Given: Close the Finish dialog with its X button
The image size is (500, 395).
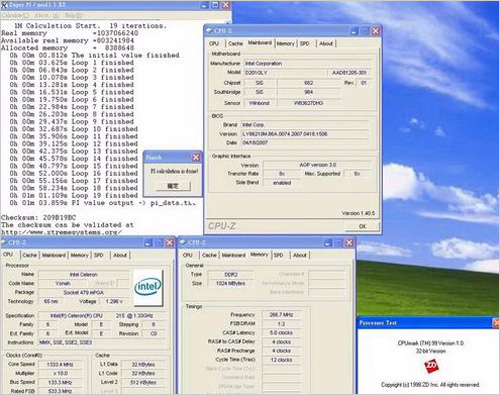Looking at the screenshot, I should coord(196,157).
